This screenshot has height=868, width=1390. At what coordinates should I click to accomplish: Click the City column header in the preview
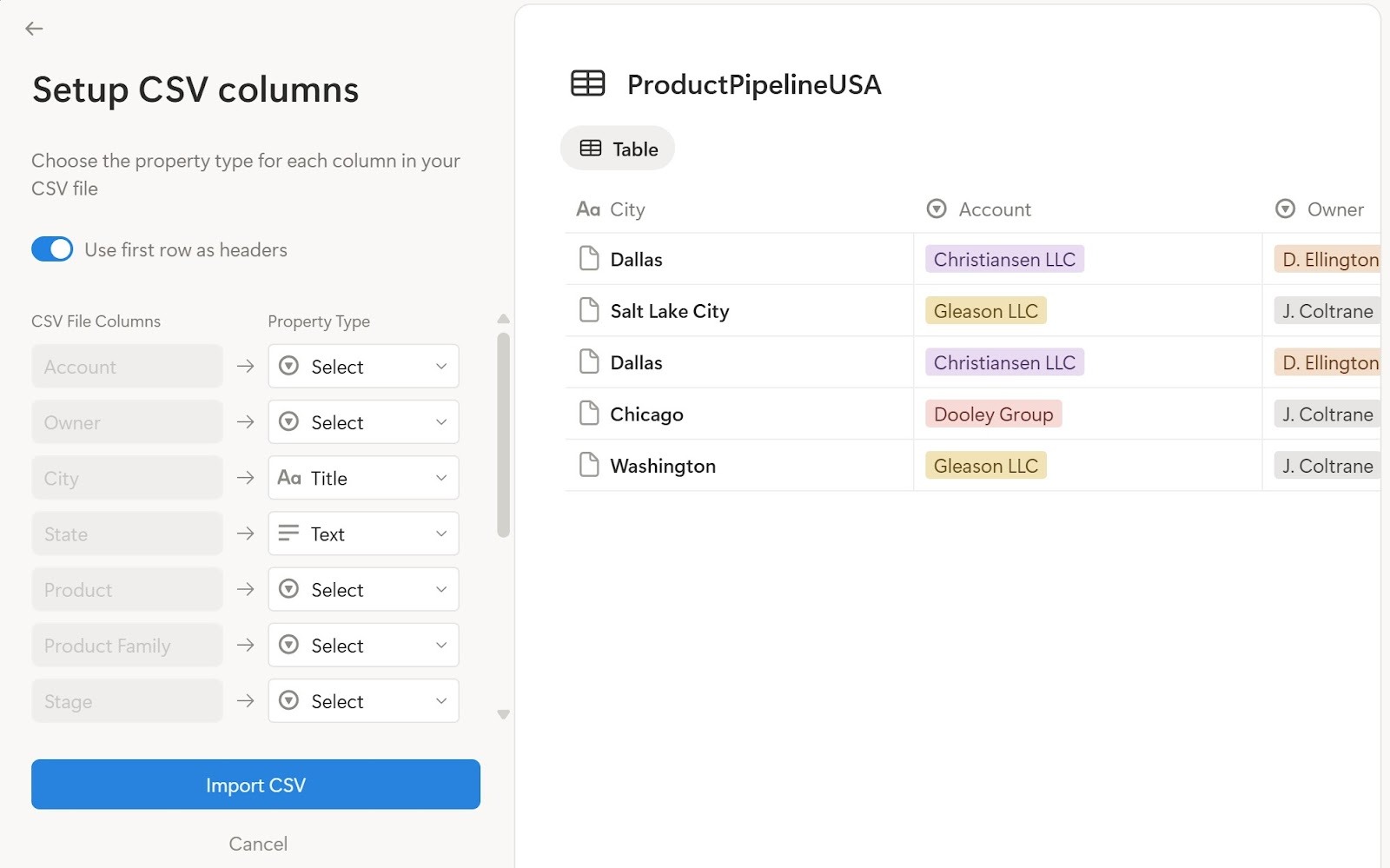click(x=611, y=209)
